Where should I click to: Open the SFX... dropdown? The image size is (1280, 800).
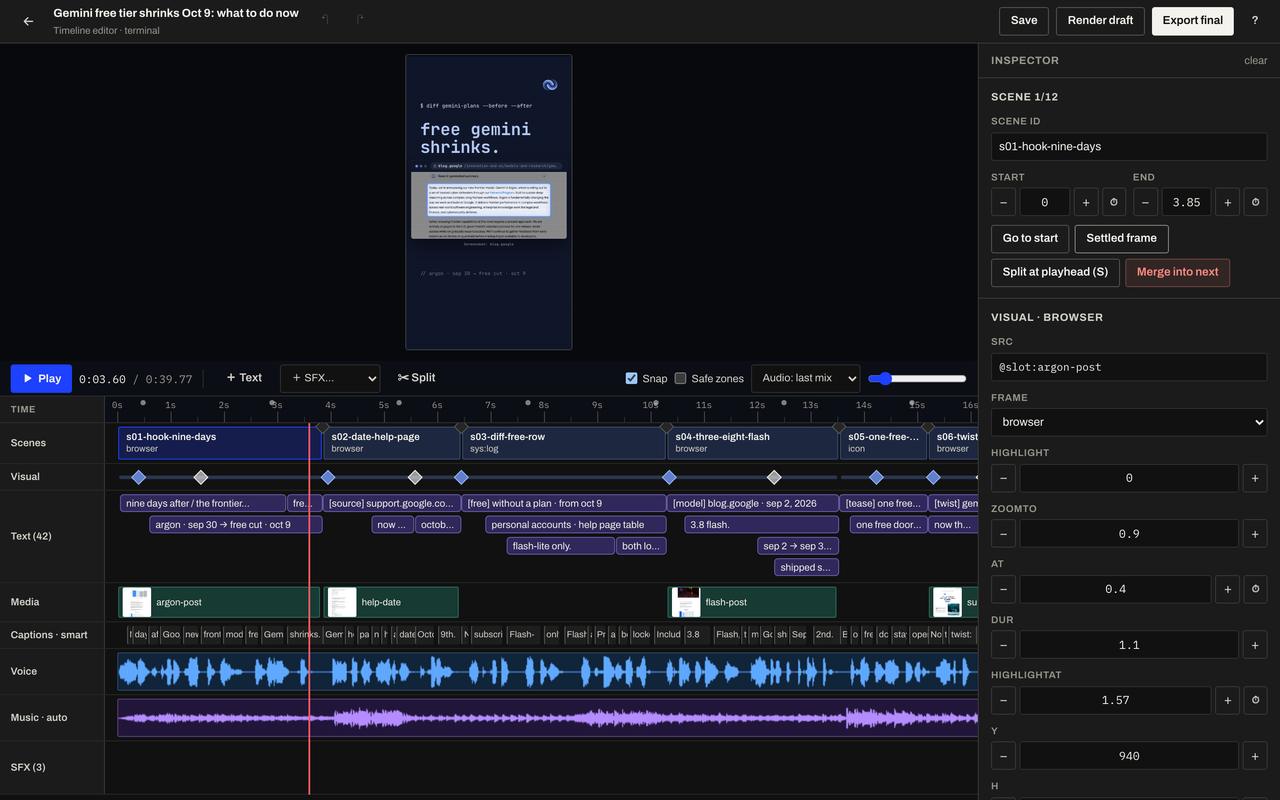(330, 378)
